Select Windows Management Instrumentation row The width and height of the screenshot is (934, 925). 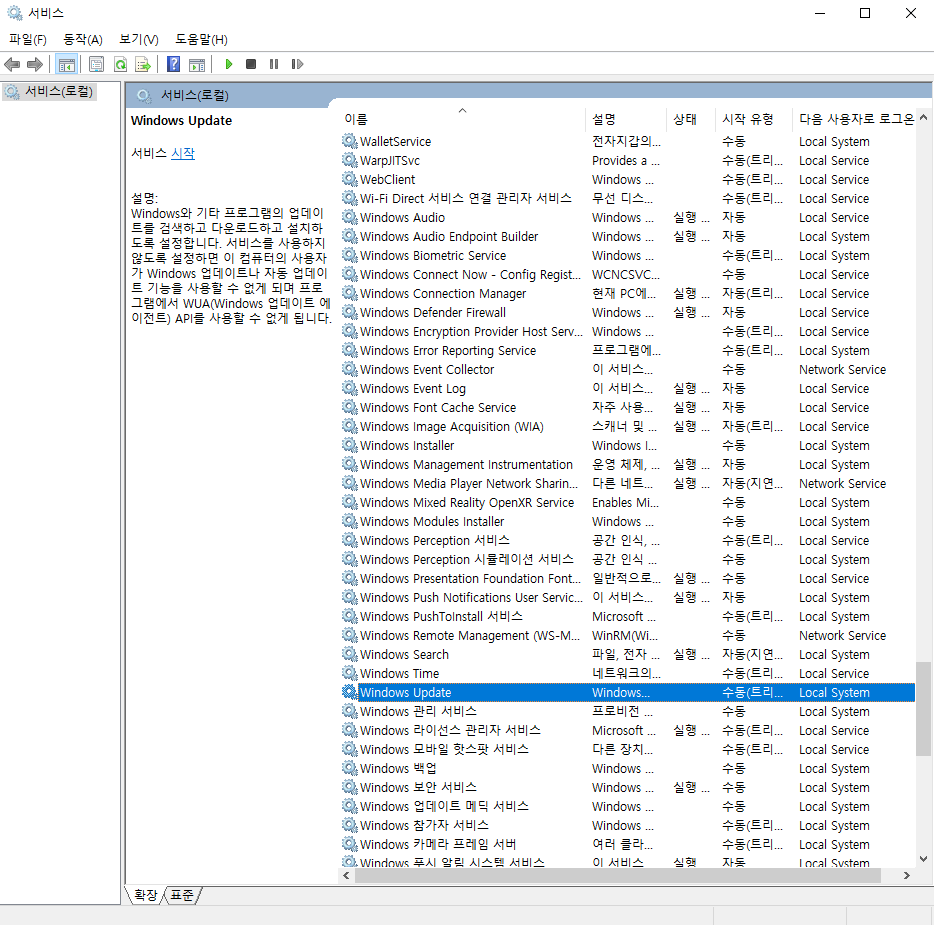[x=628, y=464]
